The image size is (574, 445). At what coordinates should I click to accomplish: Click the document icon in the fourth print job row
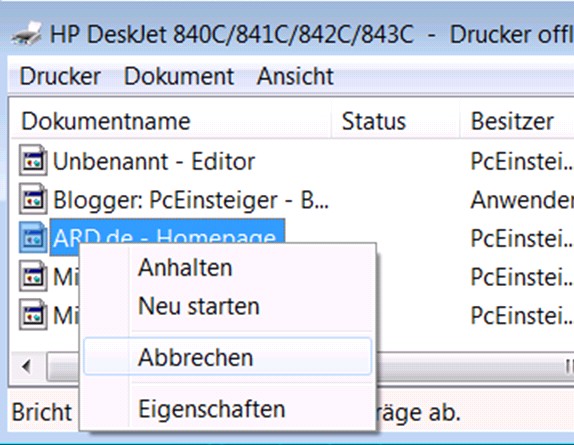point(33,276)
